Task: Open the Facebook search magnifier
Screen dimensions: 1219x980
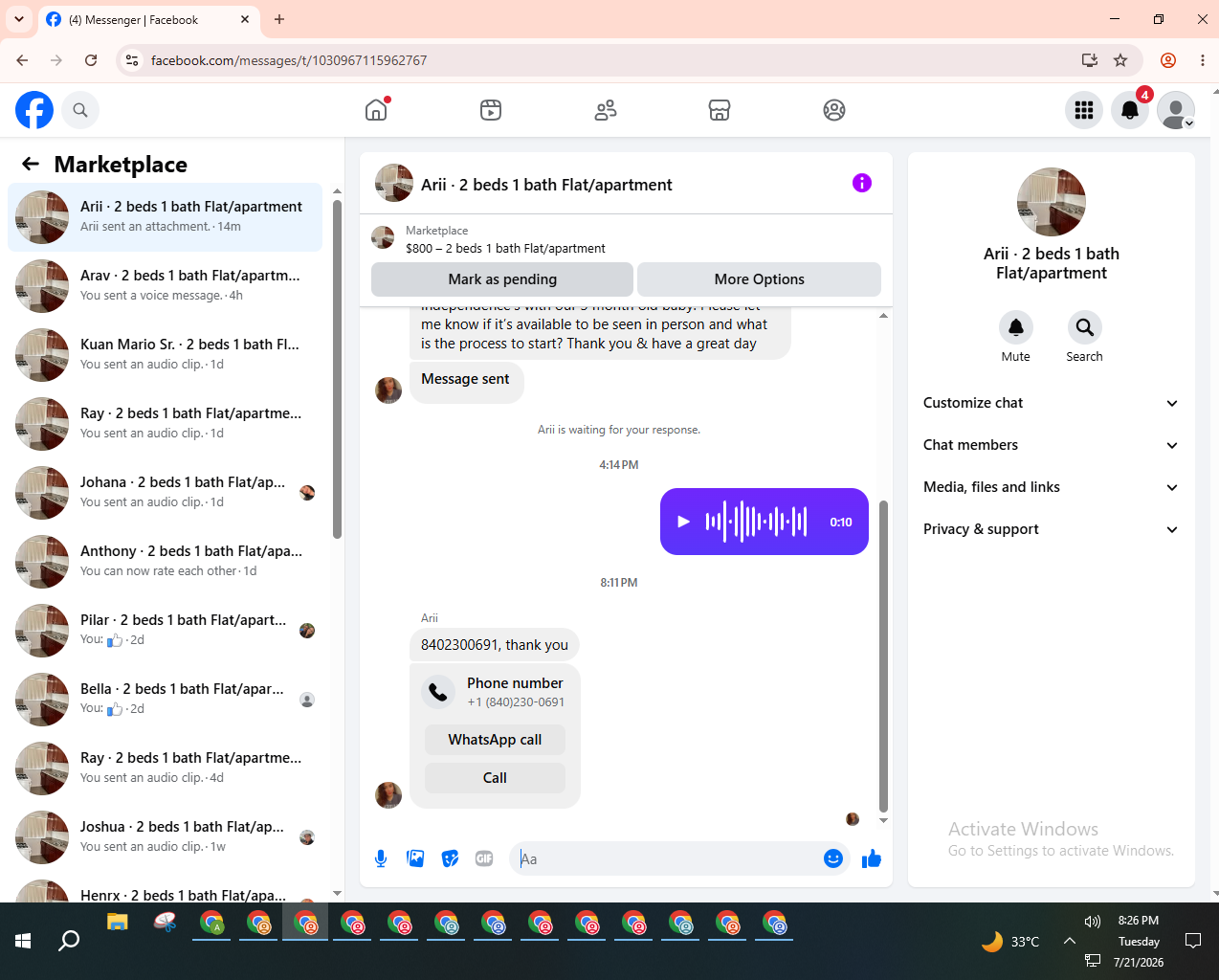Action: pos(80,110)
